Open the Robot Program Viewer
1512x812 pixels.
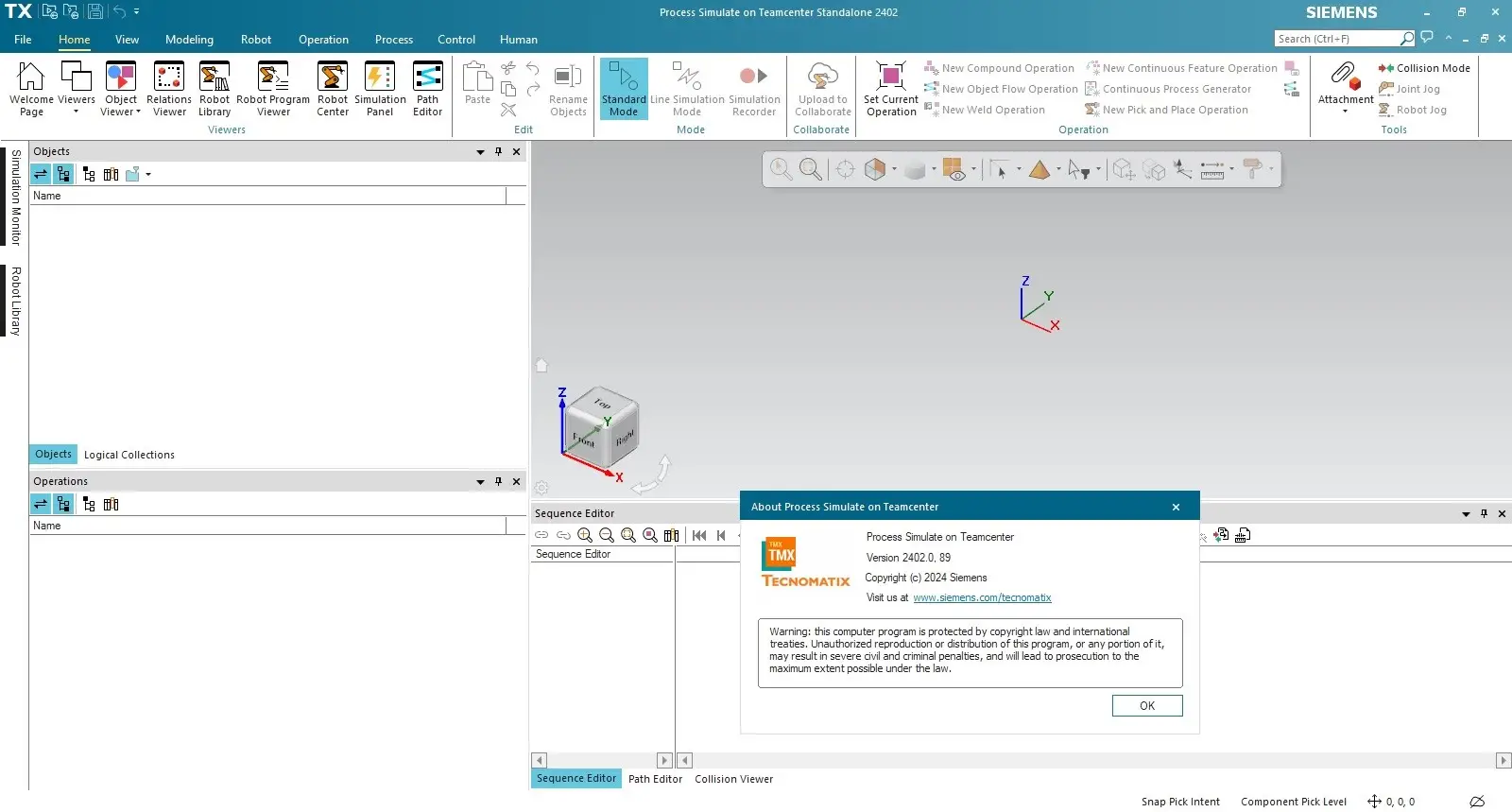(273, 89)
